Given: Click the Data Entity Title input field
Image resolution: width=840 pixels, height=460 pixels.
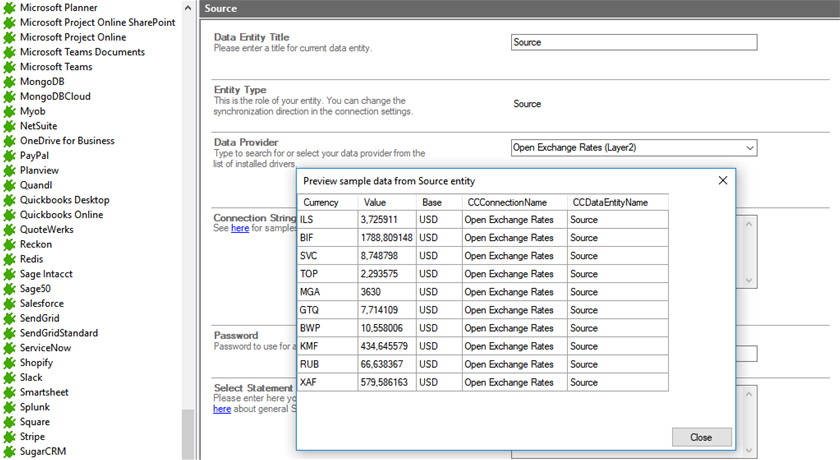Looking at the screenshot, I should 633,43.
